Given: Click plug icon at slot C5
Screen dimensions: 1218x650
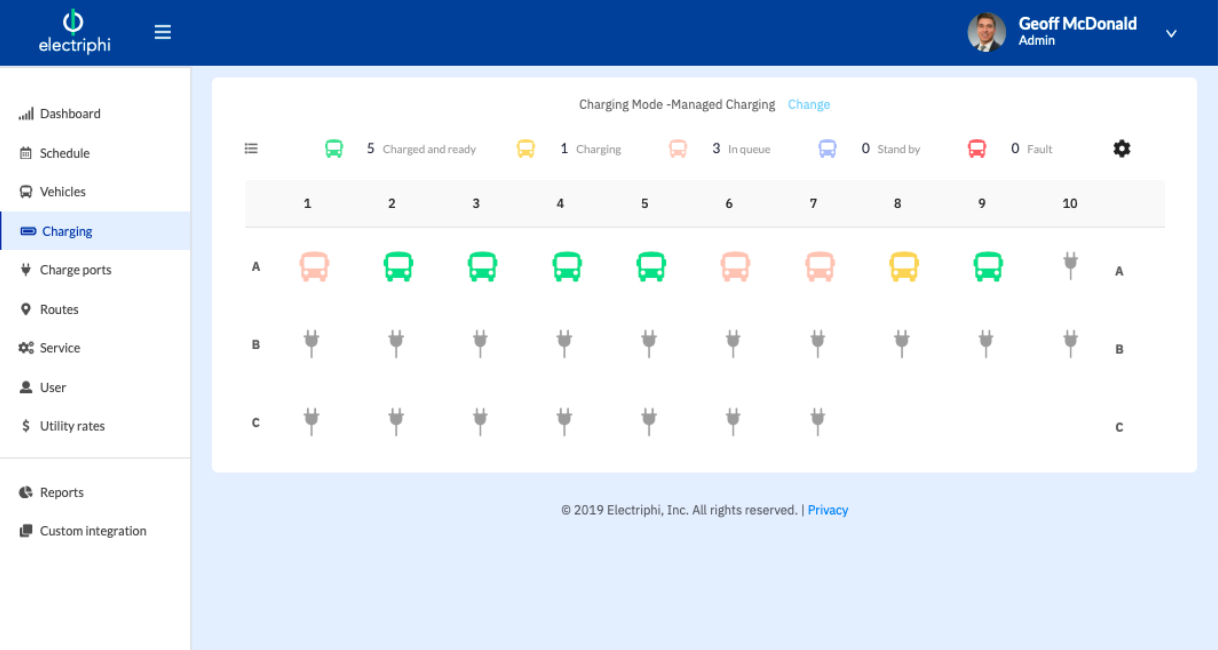Looking at the screenshot, I should click(649, 422).
